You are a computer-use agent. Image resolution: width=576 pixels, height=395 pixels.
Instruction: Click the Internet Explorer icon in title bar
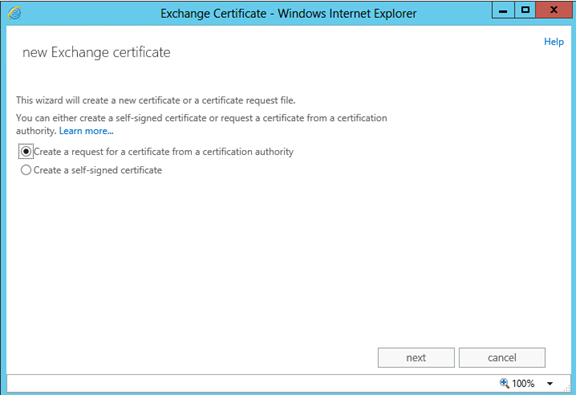(15, 14)
